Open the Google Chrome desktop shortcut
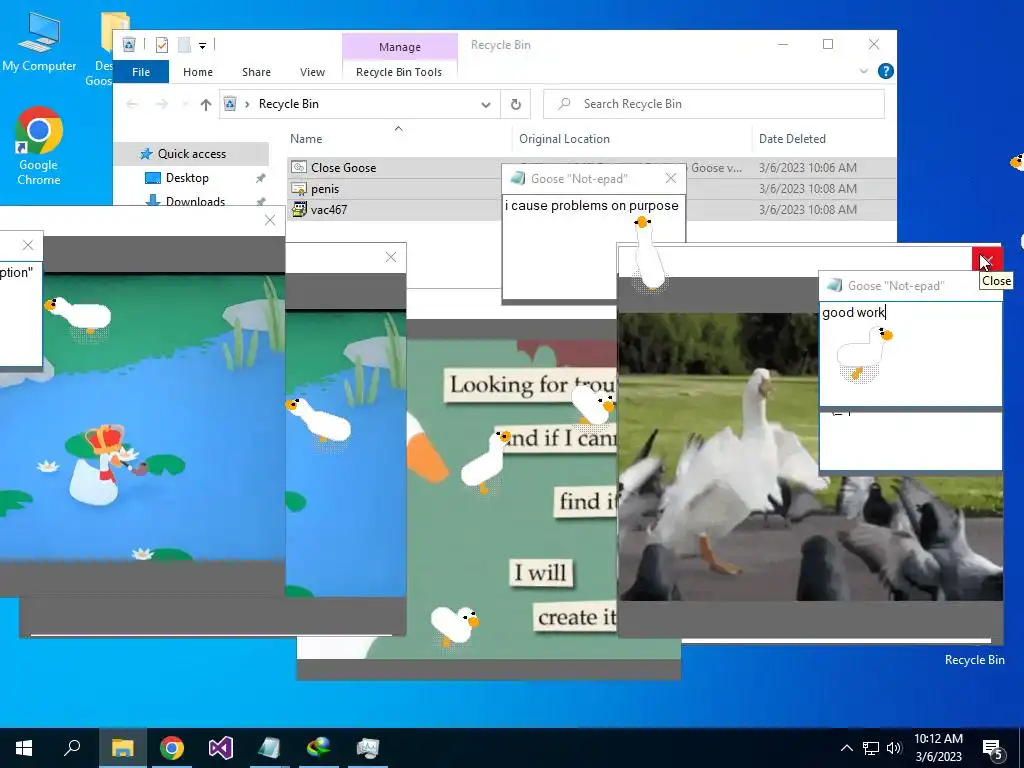This screenshot has height=768, width=1024. (x=39, y=146)
